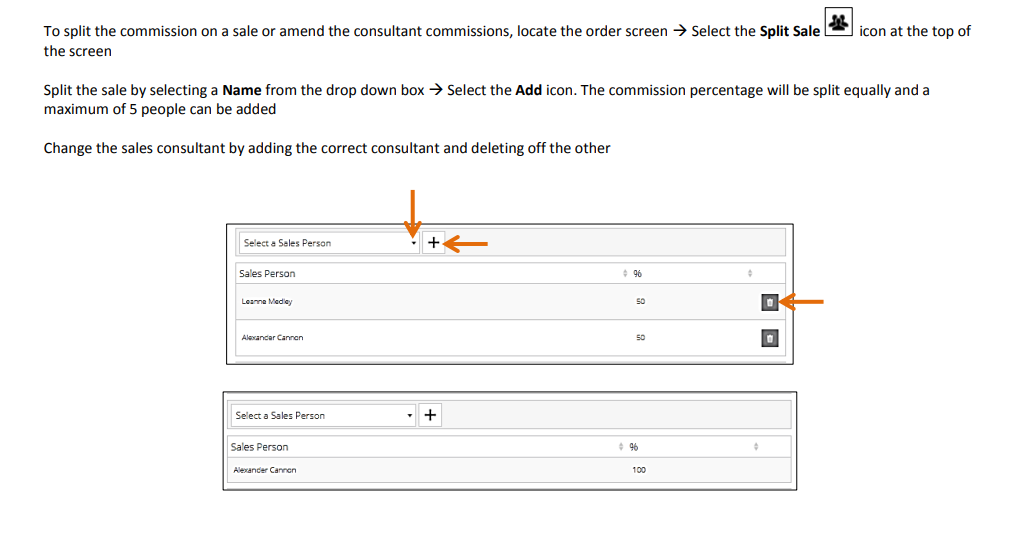Sort lower table by % column arrows
The height and width of the screenshot is (538, 1009).
pos(756,447)
